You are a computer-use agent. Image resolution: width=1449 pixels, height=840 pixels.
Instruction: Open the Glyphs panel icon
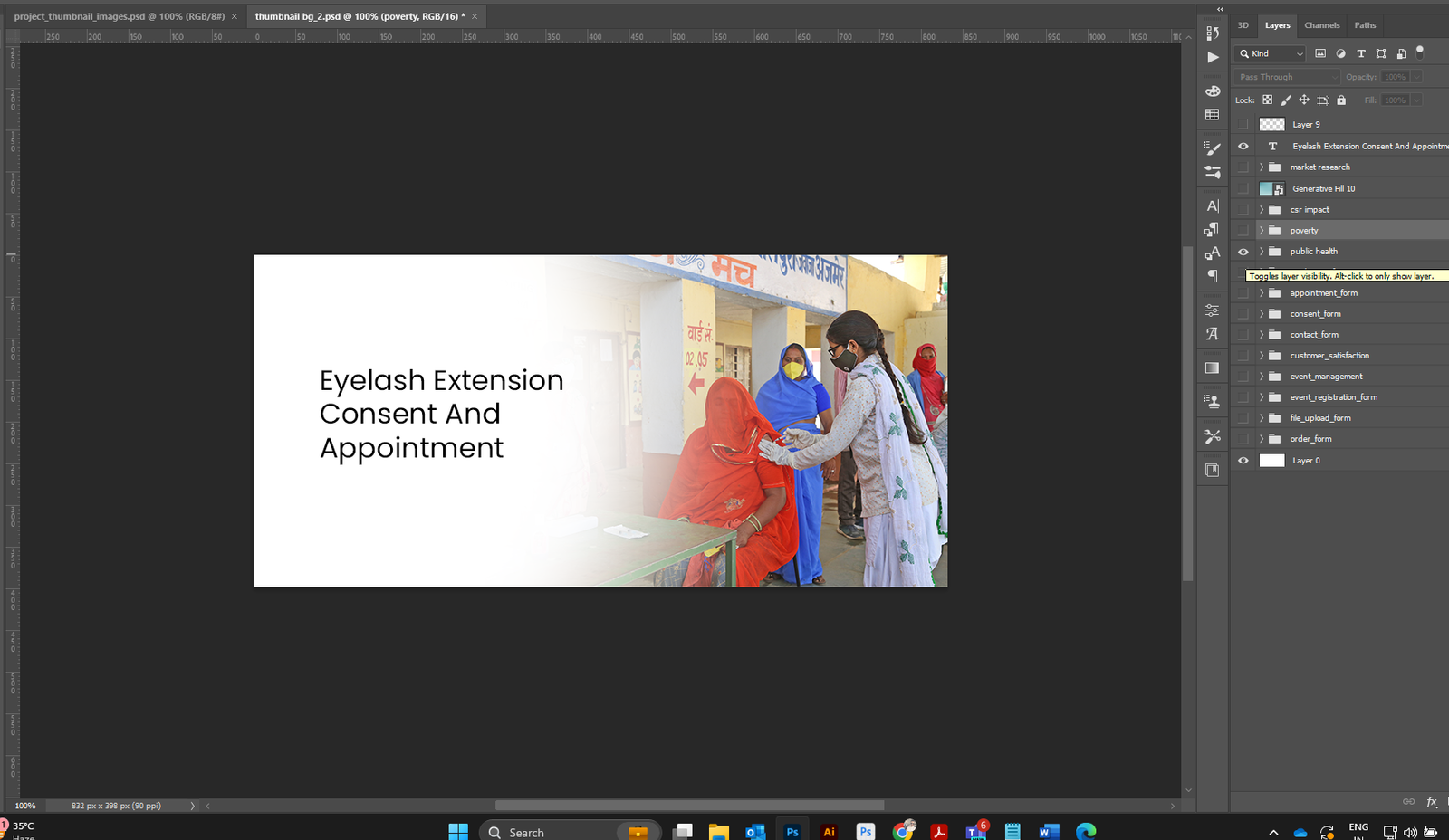tap(1213, 334)
